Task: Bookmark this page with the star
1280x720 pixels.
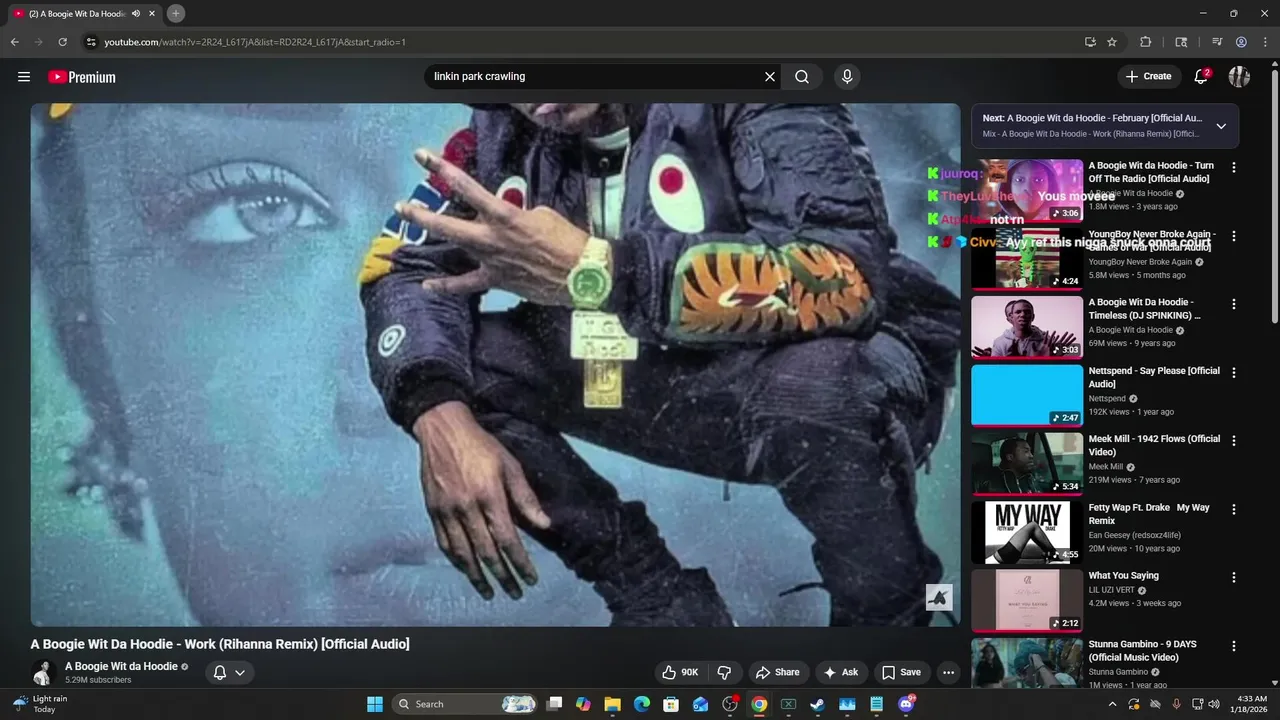Action: pos(1112,42)
